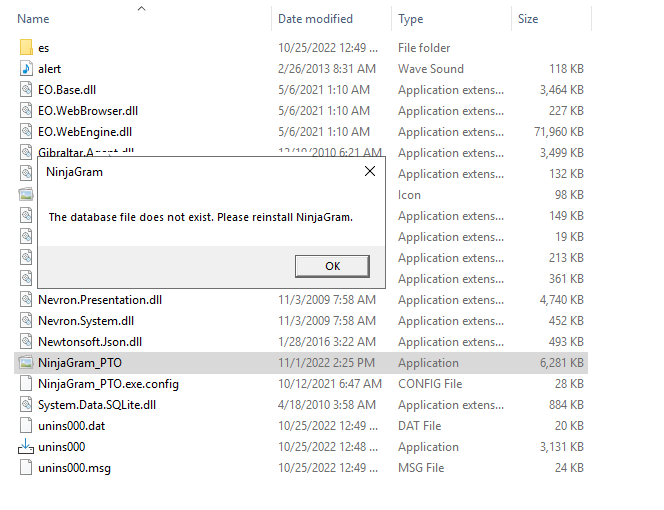Sort by the Size column header
This screenshot has width=664, height=510.
pos(528,19)
